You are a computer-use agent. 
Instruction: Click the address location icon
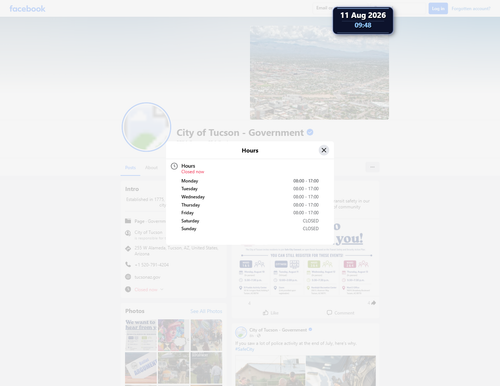[128, 249]
